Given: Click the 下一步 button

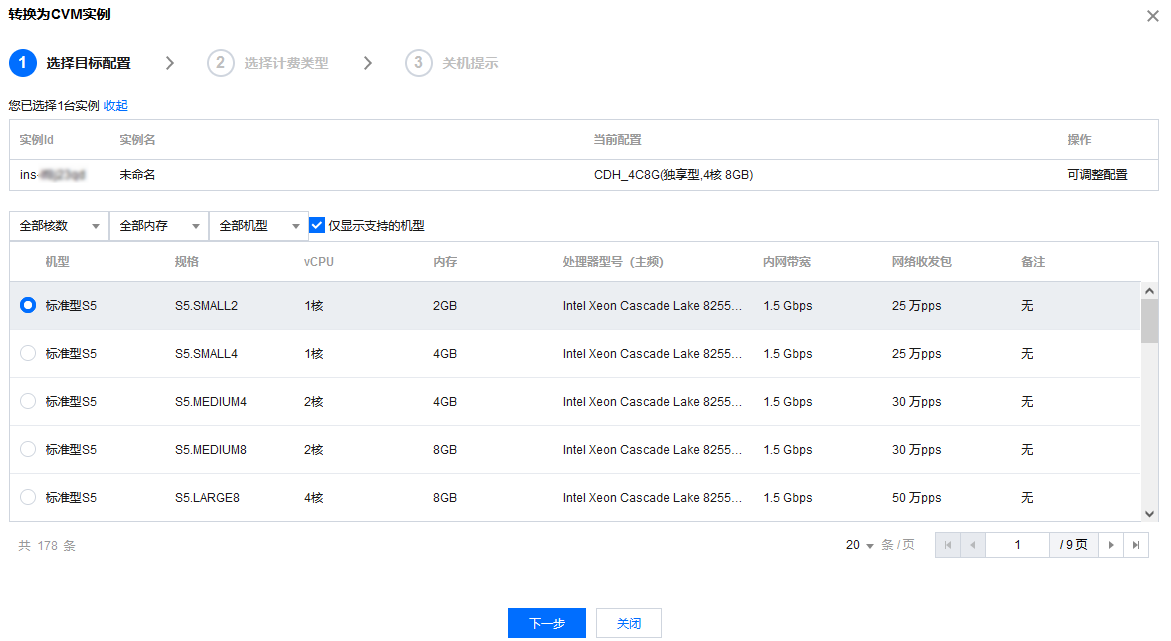Looking at the screenshot, I should point(547,623).
